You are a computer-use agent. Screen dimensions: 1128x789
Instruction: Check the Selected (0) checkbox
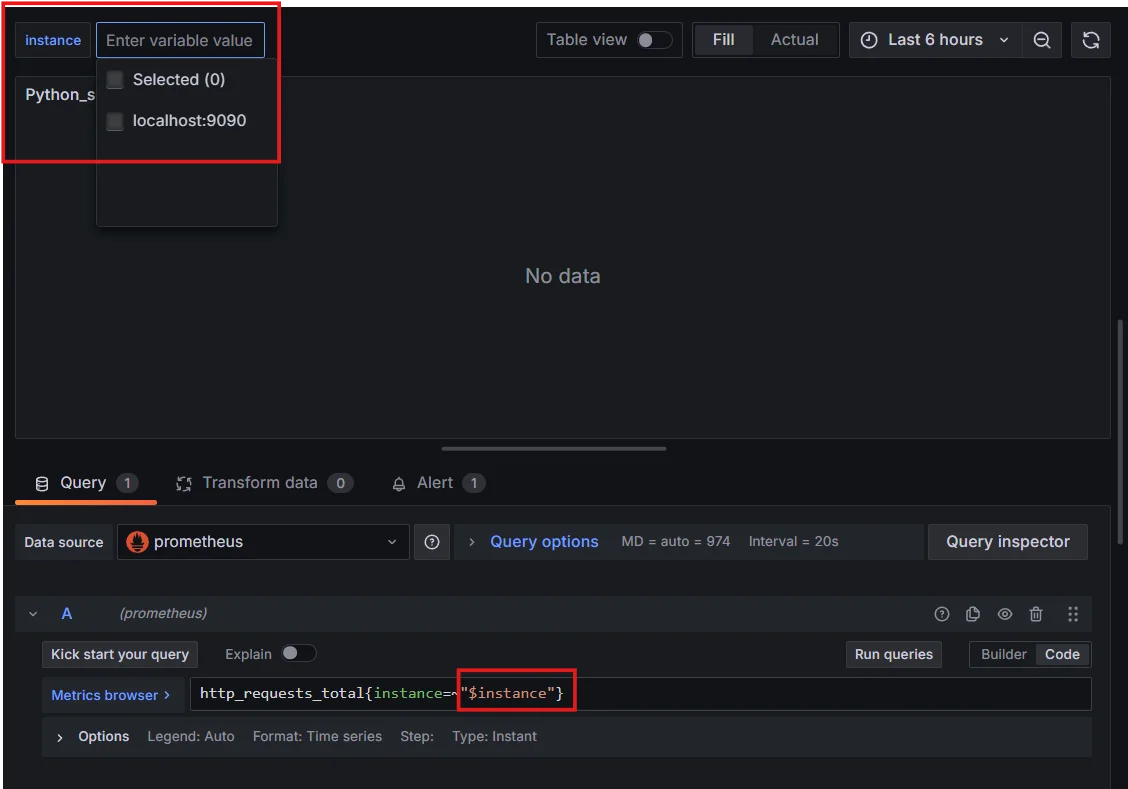114,79
